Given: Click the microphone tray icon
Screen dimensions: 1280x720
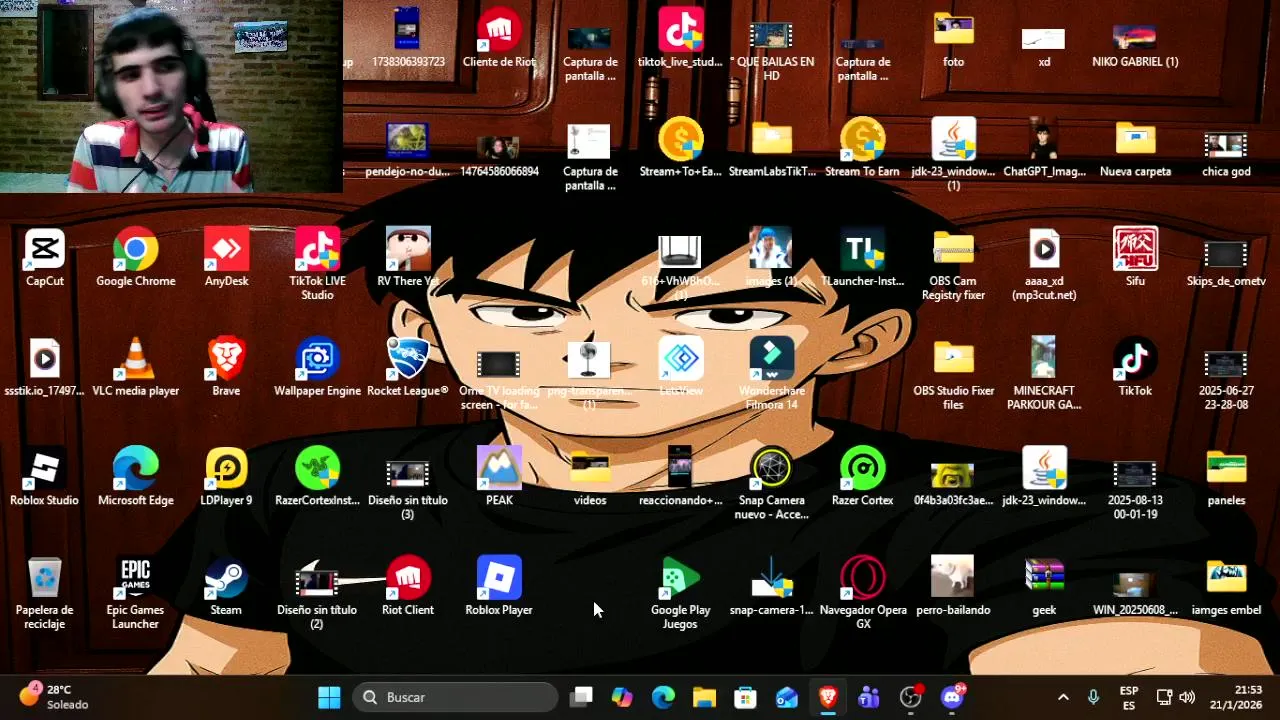Looking at the screenshot, I should [x=1093, y=697].
